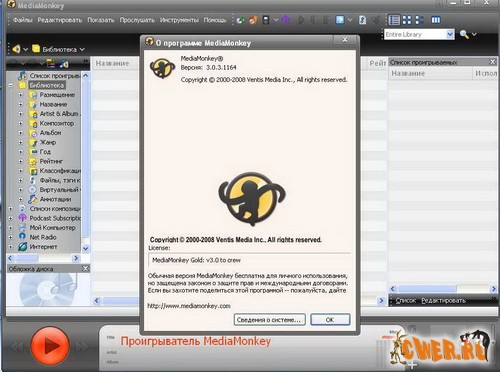Expand the Альбом tree node

tap(21, 133)
